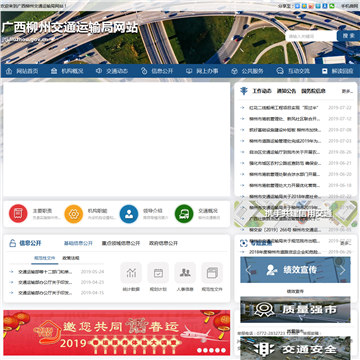Click the green WeChat share icon
Image resolution: width=360 pixels, height=360 pixels.
[x=332, y=6]
